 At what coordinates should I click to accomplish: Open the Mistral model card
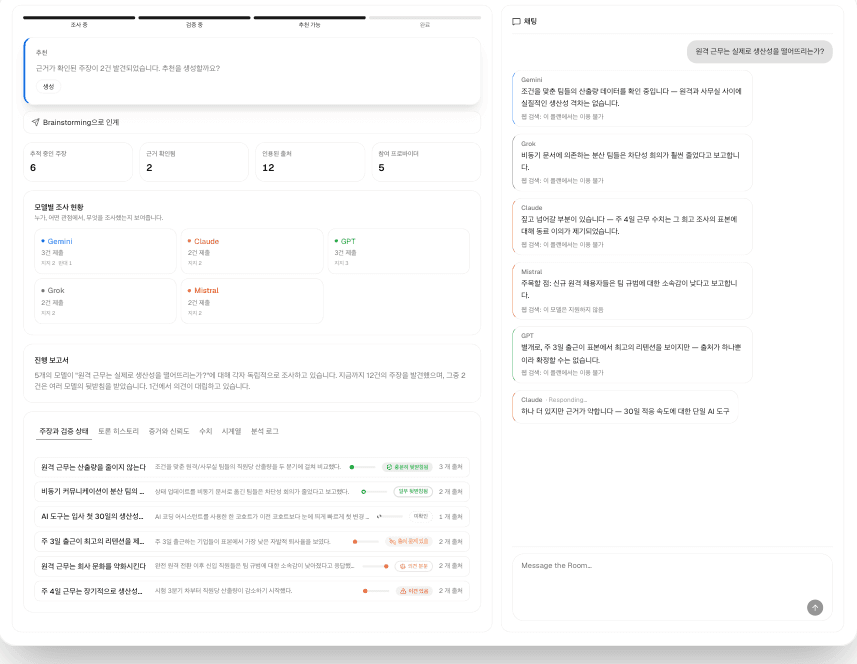pyautogui.click(x=252, y=301)
